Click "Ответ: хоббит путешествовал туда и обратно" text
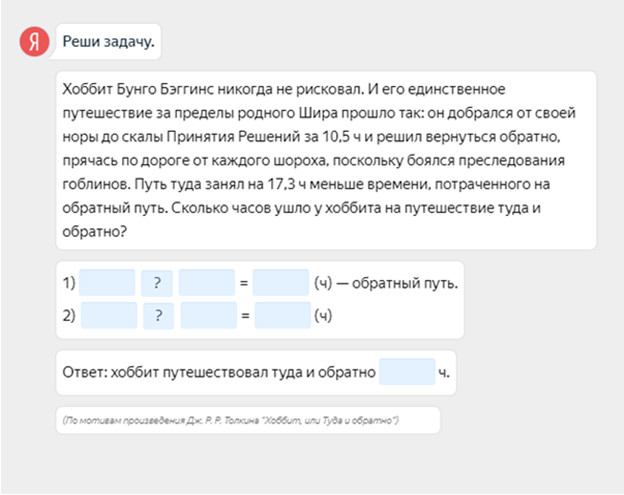 tap(217, 372)
